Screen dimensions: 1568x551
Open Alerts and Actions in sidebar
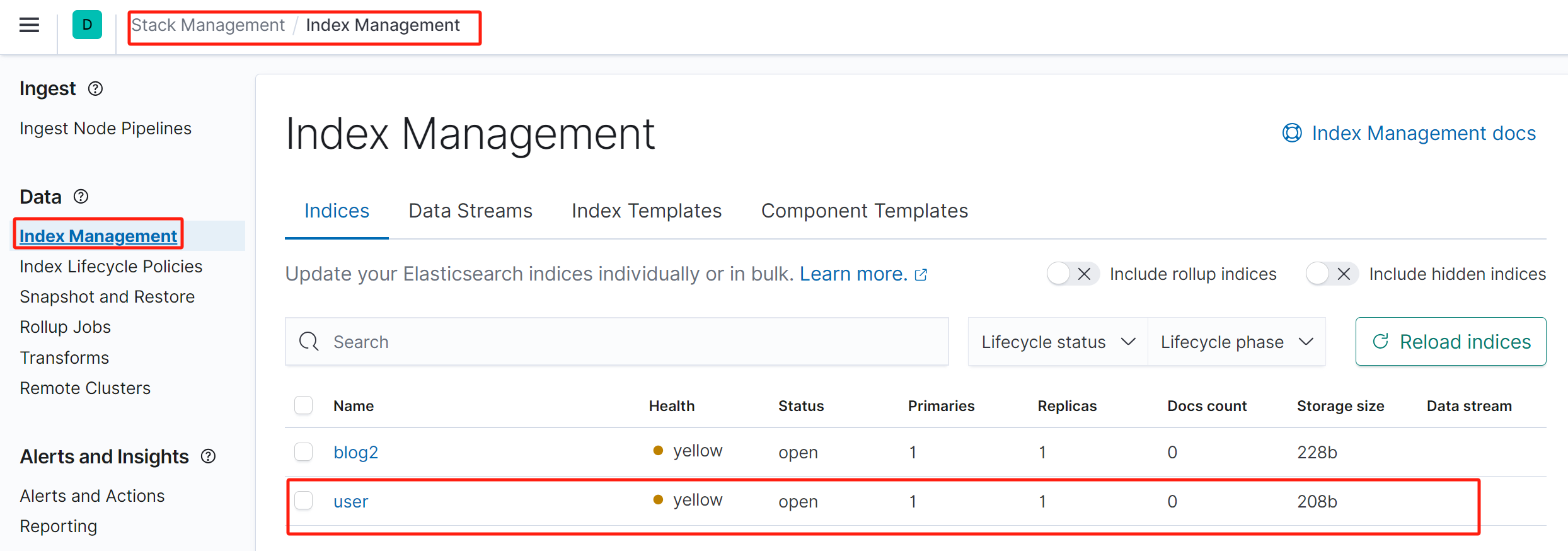(92, 496)
